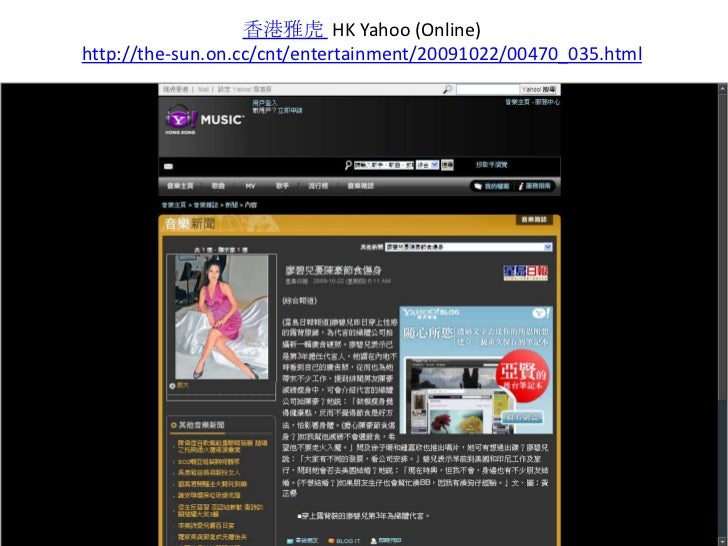Click the magnifier icon in the top Yahoo bar

448,89
